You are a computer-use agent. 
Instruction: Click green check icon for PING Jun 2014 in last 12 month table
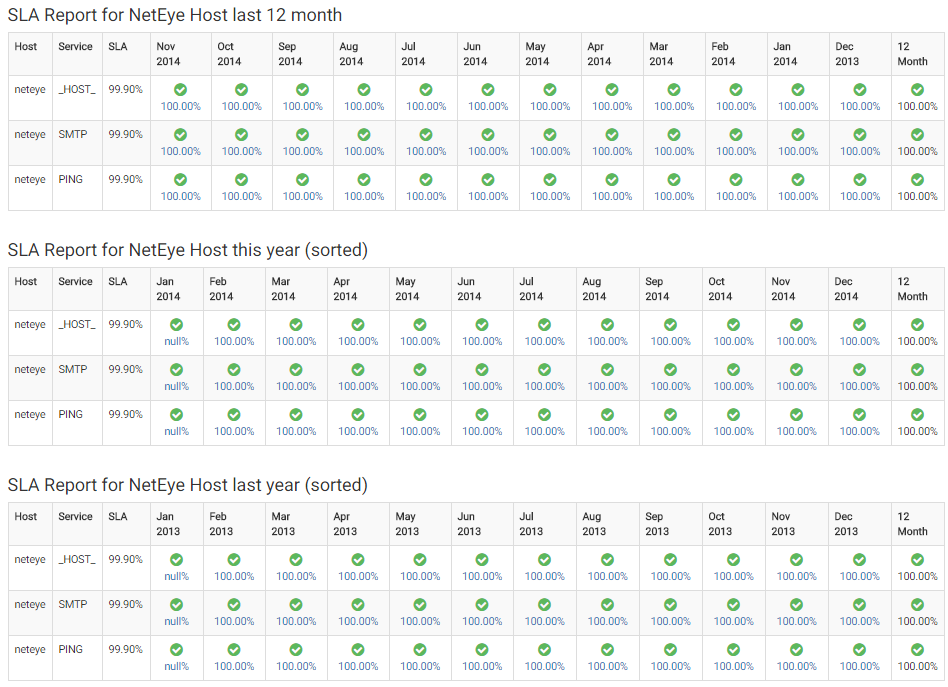coord(487,180)
